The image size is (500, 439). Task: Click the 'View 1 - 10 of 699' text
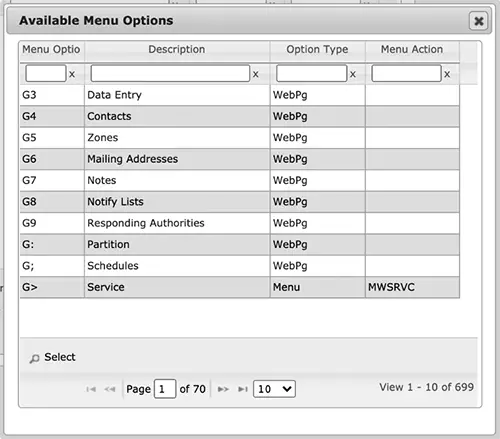click(426, 387)
